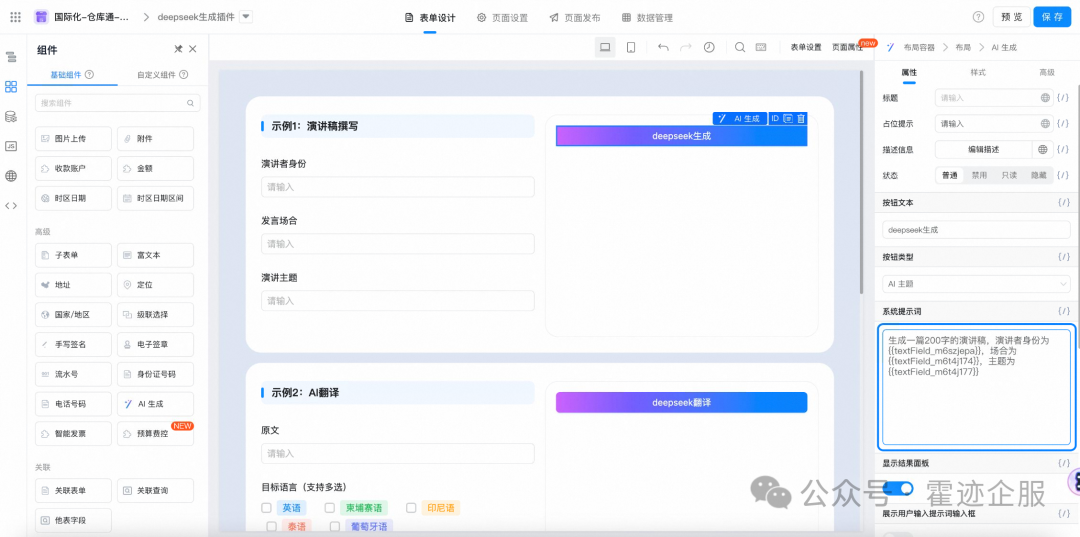Click the globe icon beside 编辑描述
The height and width of the screenshot is (537, 1080).
[1043, 149]
